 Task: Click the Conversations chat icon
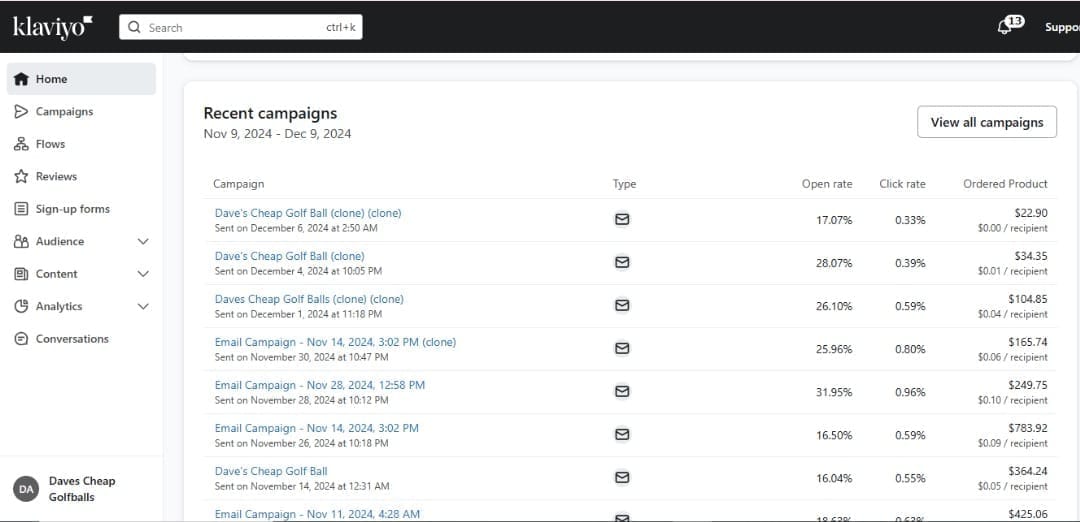21,339
